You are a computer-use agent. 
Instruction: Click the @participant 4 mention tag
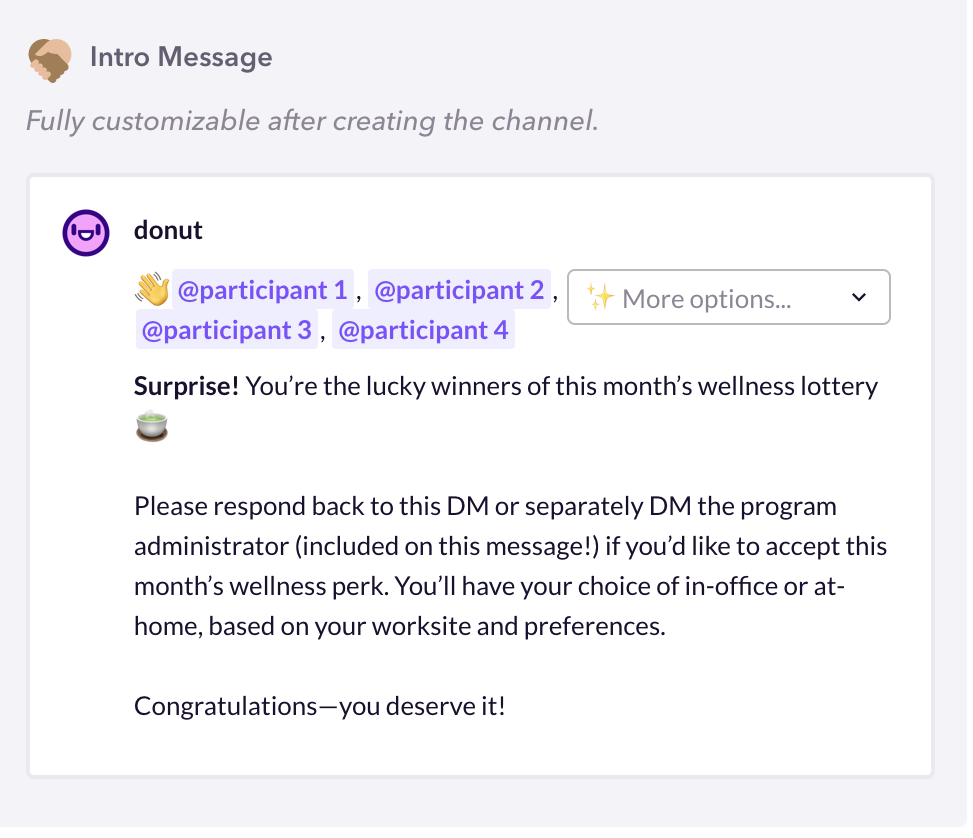(x=423, y=330)
